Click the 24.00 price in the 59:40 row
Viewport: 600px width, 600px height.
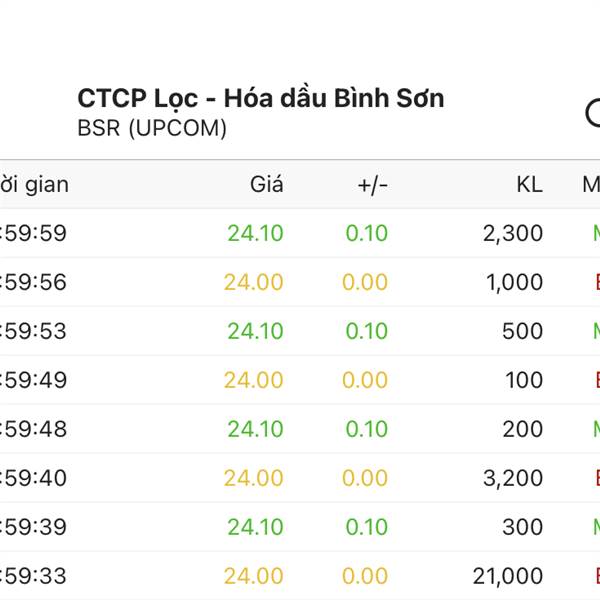pos(253,478)
